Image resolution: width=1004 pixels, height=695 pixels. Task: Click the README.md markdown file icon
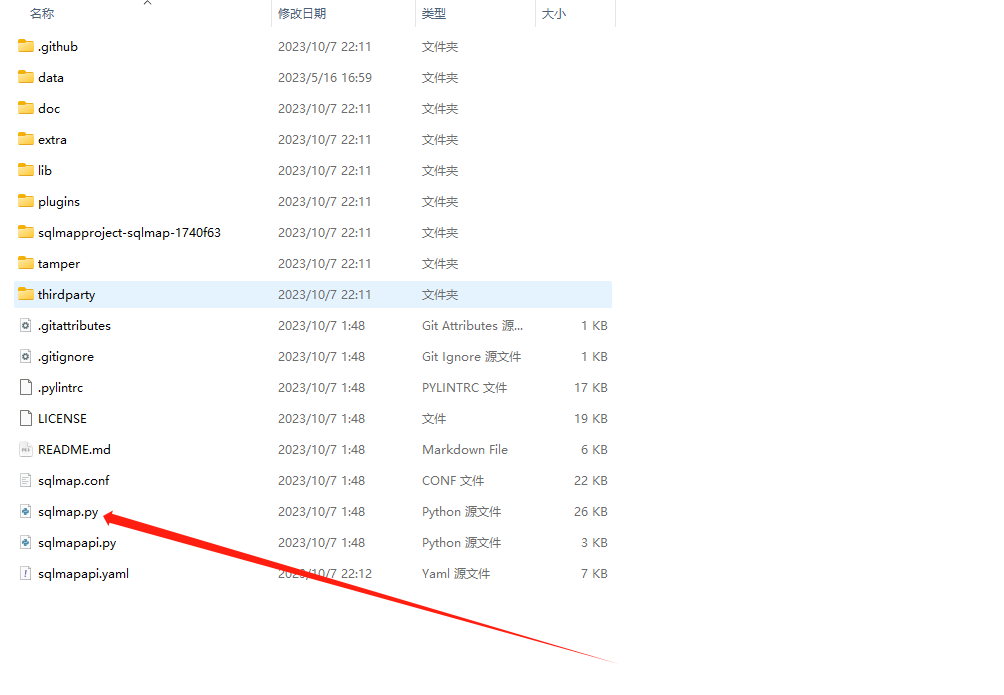(26, 449)
